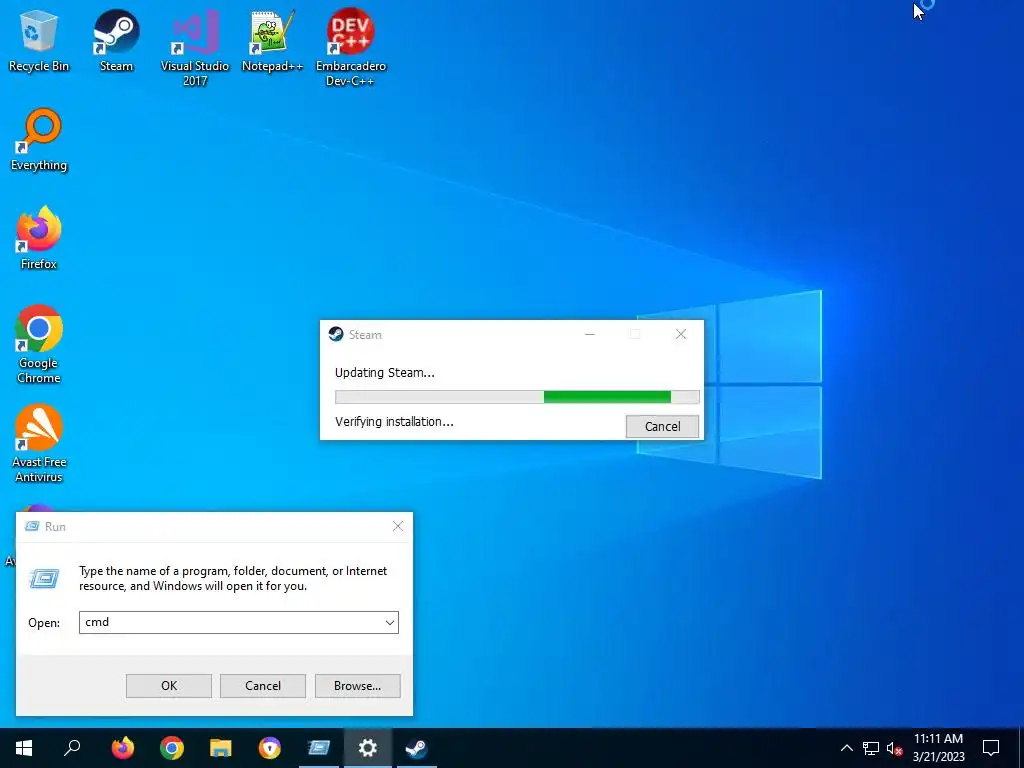This screenshot has width=1024, height=768.
Task: Click the Updating Steam progress bar
Action: 517,397
